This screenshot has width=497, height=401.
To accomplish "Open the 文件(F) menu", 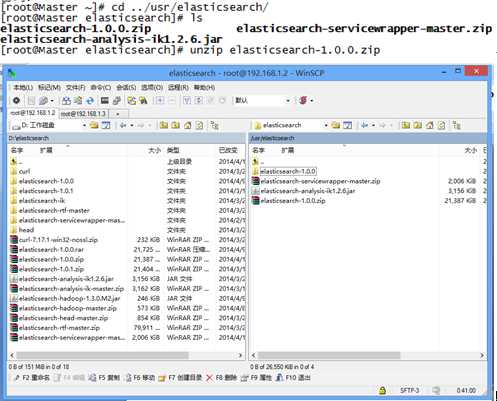I will (x=75, y=88).
